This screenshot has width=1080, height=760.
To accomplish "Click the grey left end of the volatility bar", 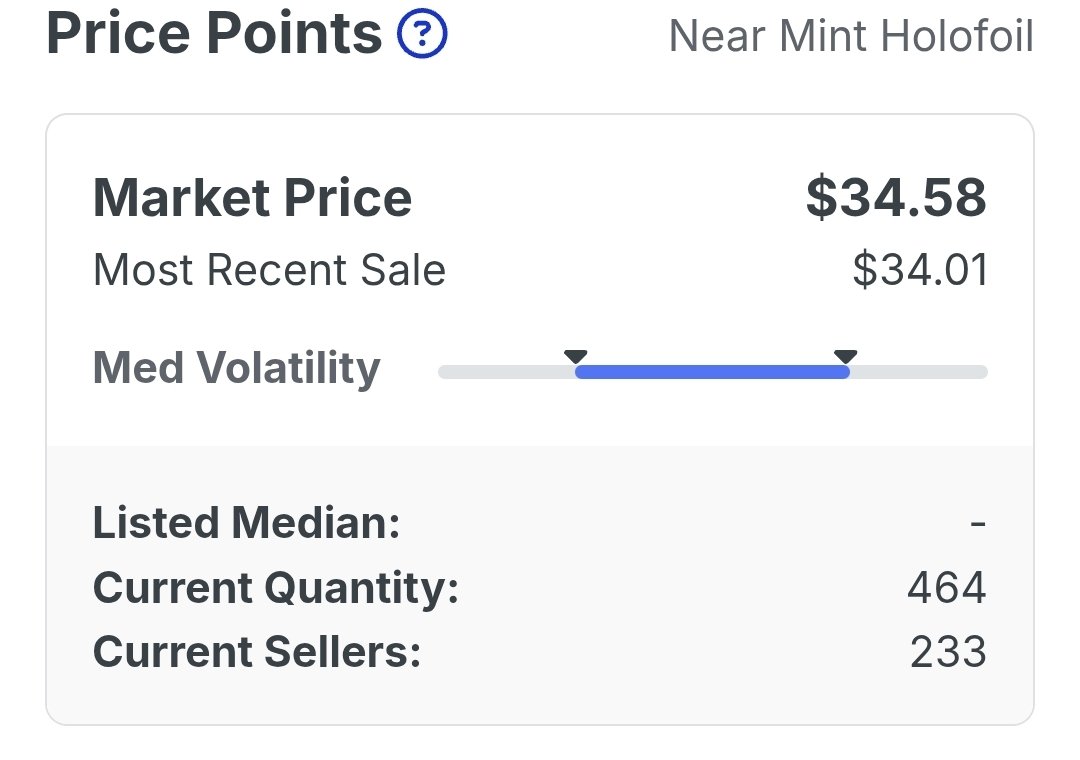I will [507, 372].
